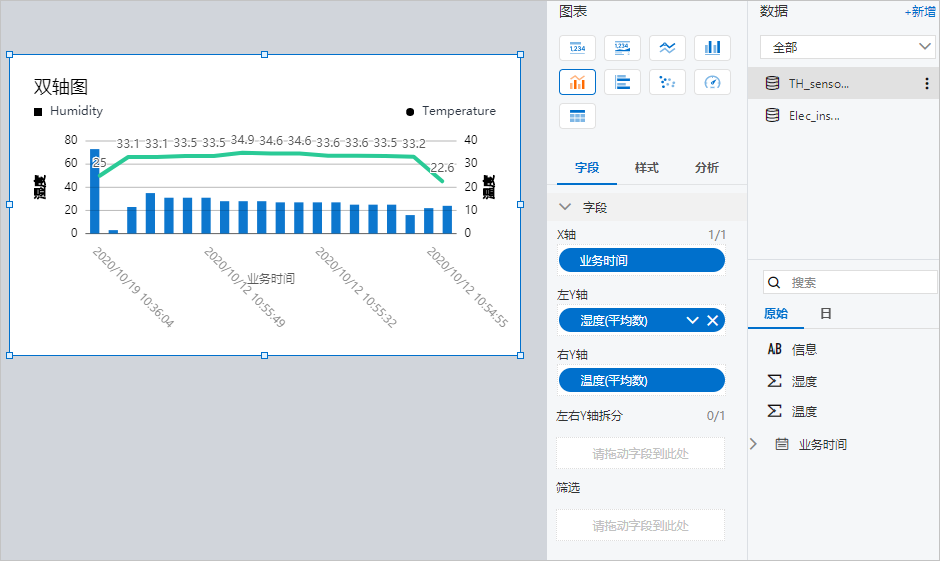Select the Elec_ins dataset

(813, 116)
